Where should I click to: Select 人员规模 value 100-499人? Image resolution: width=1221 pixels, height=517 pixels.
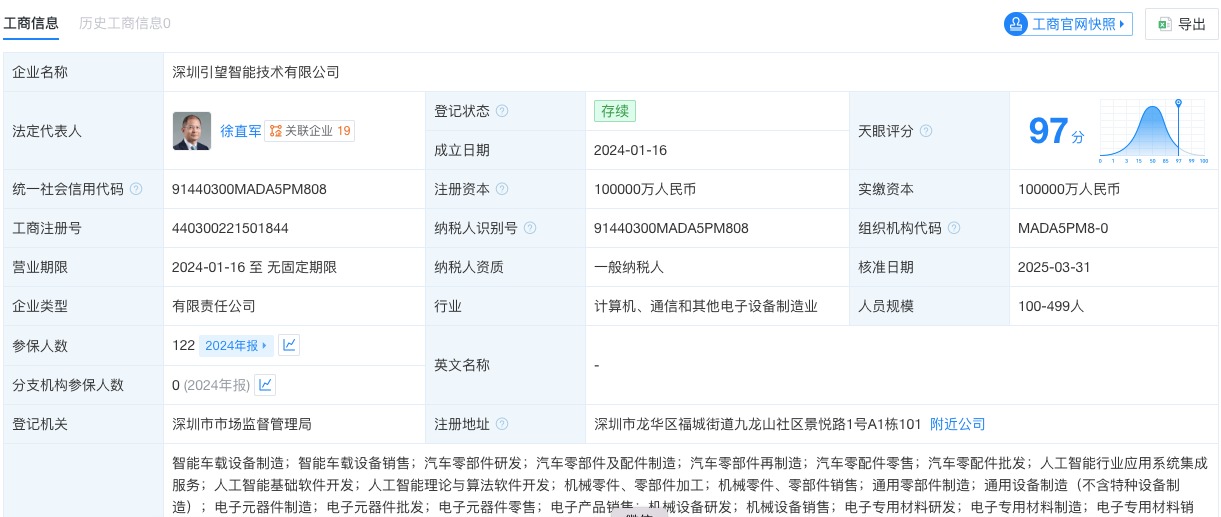(1051, 306)
